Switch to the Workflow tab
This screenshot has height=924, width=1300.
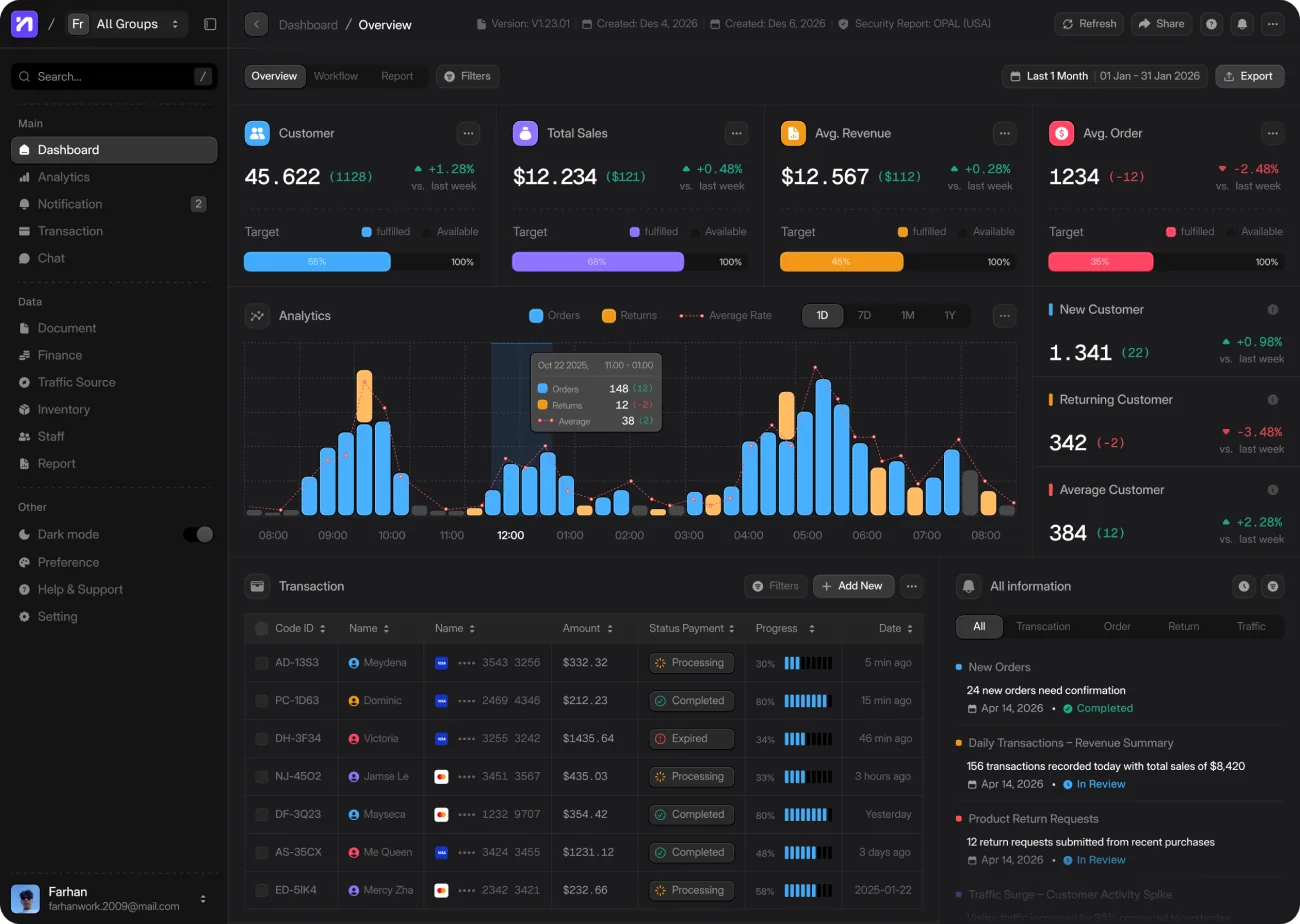pos(335,76)
